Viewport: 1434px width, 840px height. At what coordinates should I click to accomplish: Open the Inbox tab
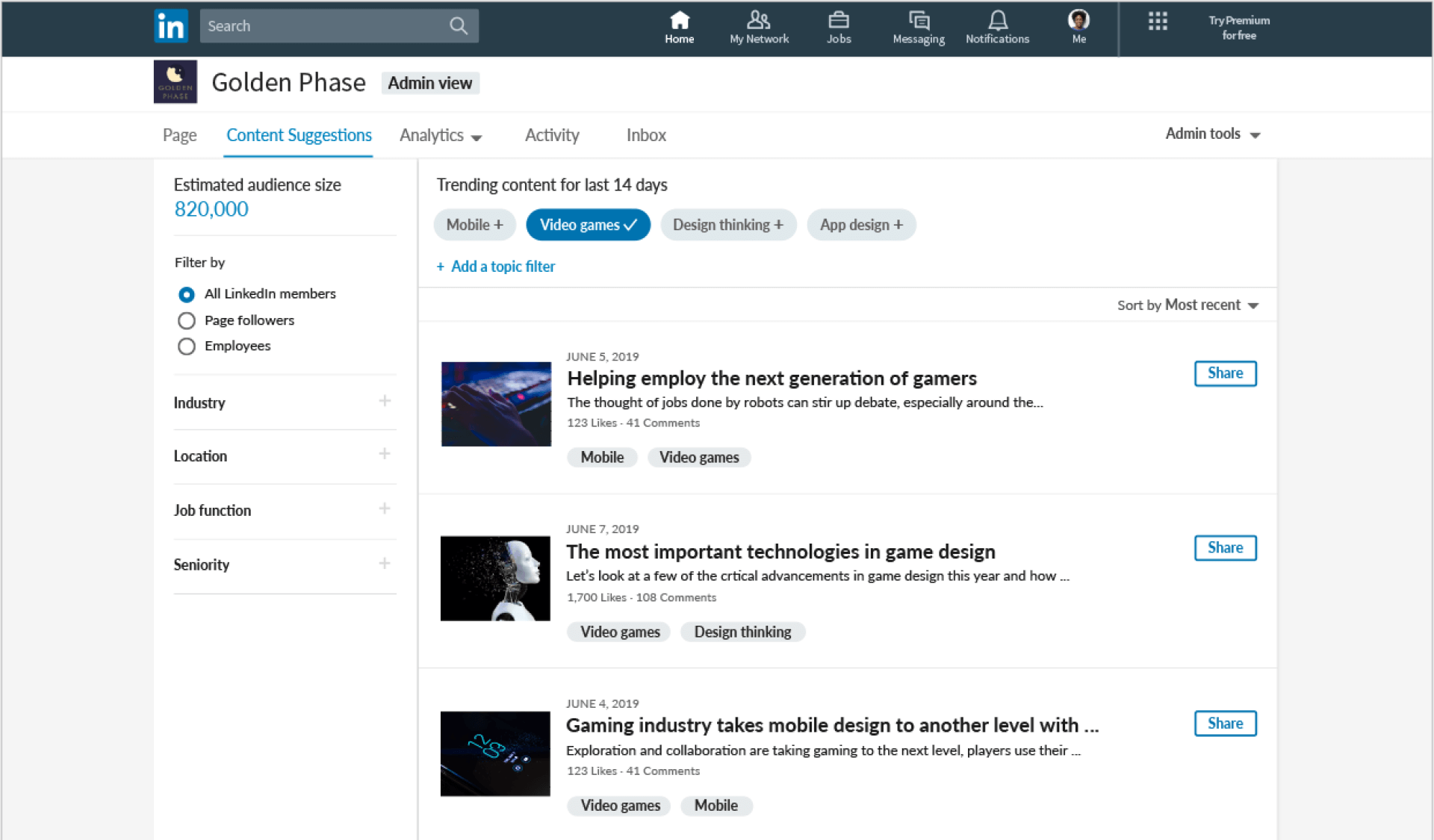(645, 135)
